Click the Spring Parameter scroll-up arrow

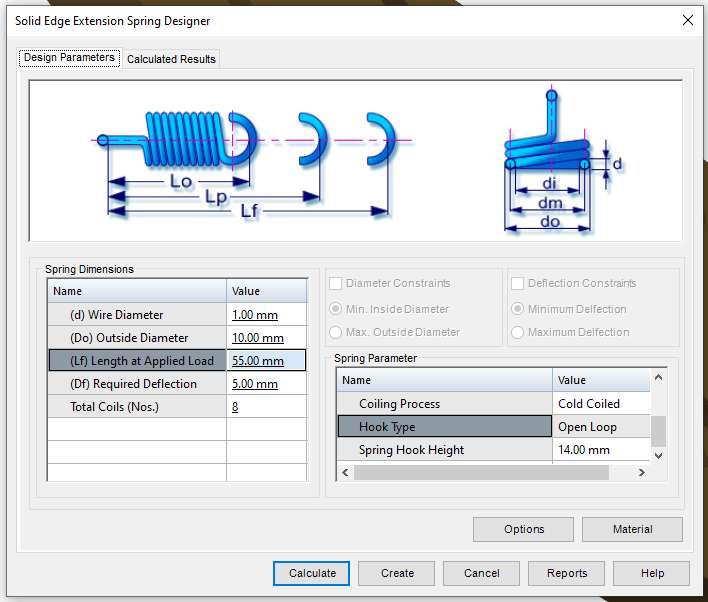point(658,377)
